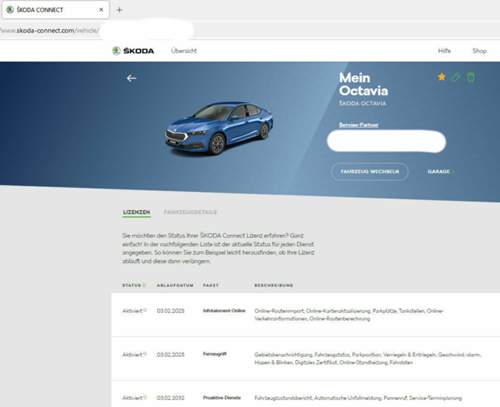This screenshot has width=500, height=407.
Task: Open the Hilfe menu item
Action: (444, 51)
